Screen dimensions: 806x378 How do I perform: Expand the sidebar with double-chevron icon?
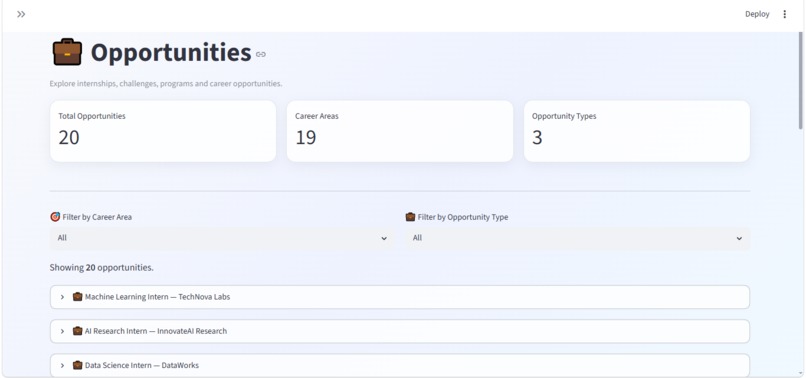click(x=21, y=14)
